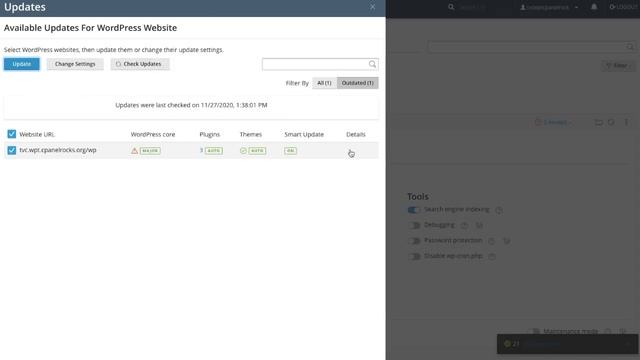Open Change Settings for selected sites
The image size is (640, 360).
click(x=75, y=64)
